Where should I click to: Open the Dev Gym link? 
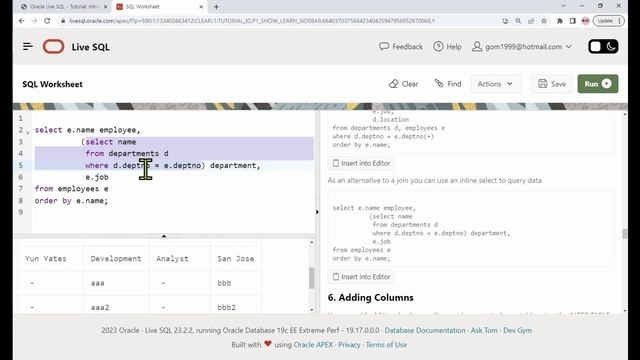tap(517, 330)
